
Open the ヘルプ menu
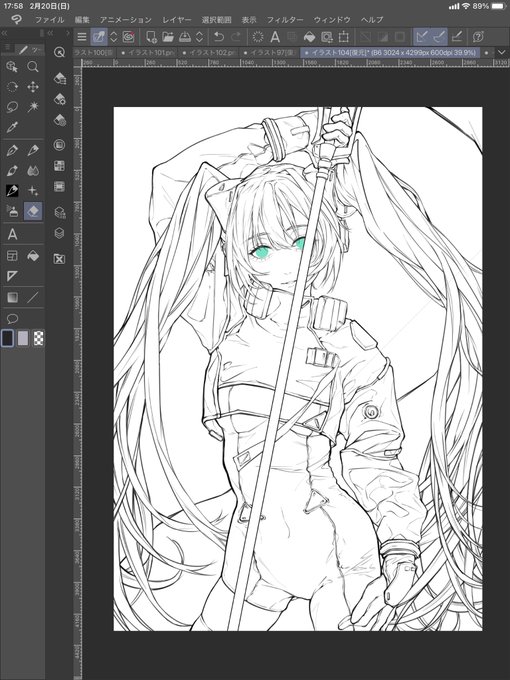372,20
